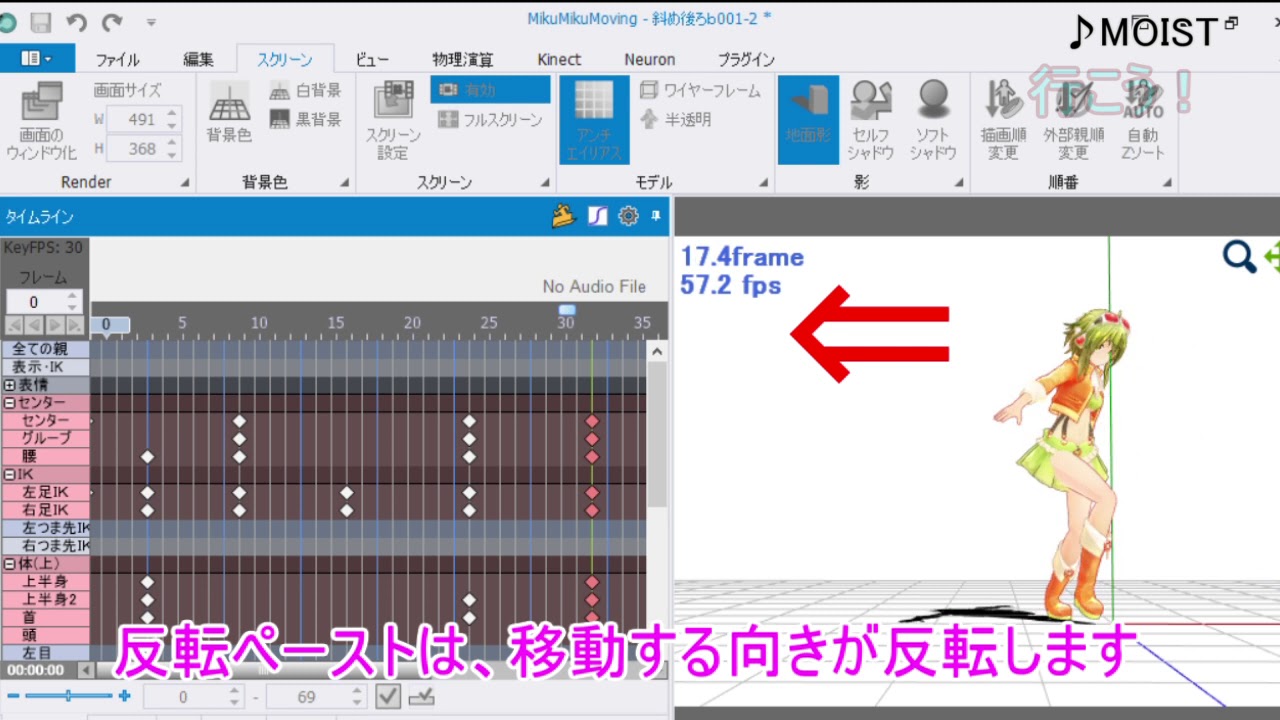Select the 左足IK track row
Viewport: 1280px width, 720px height.
[45, 493]
